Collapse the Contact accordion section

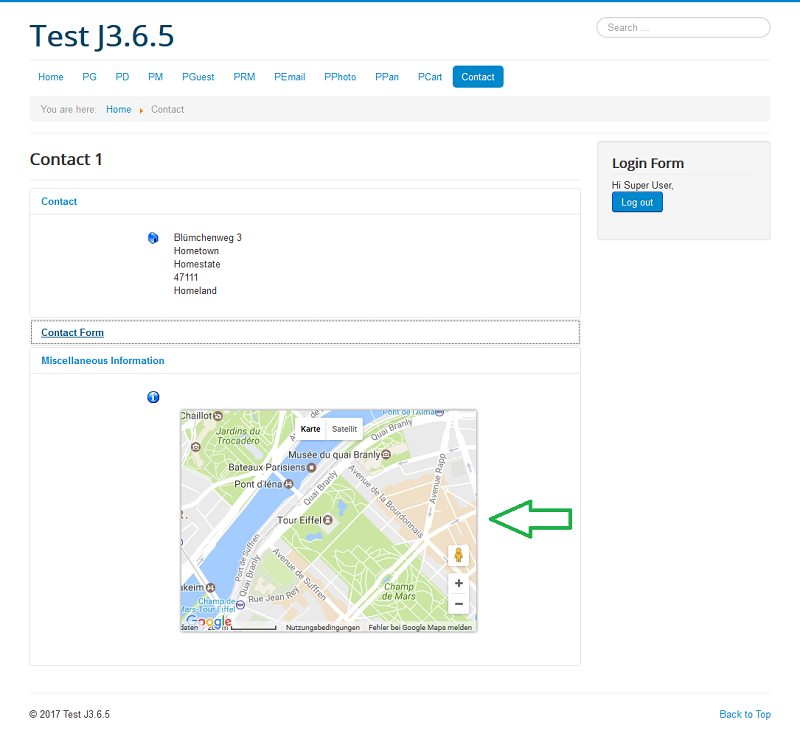click(x=59, y=201)
